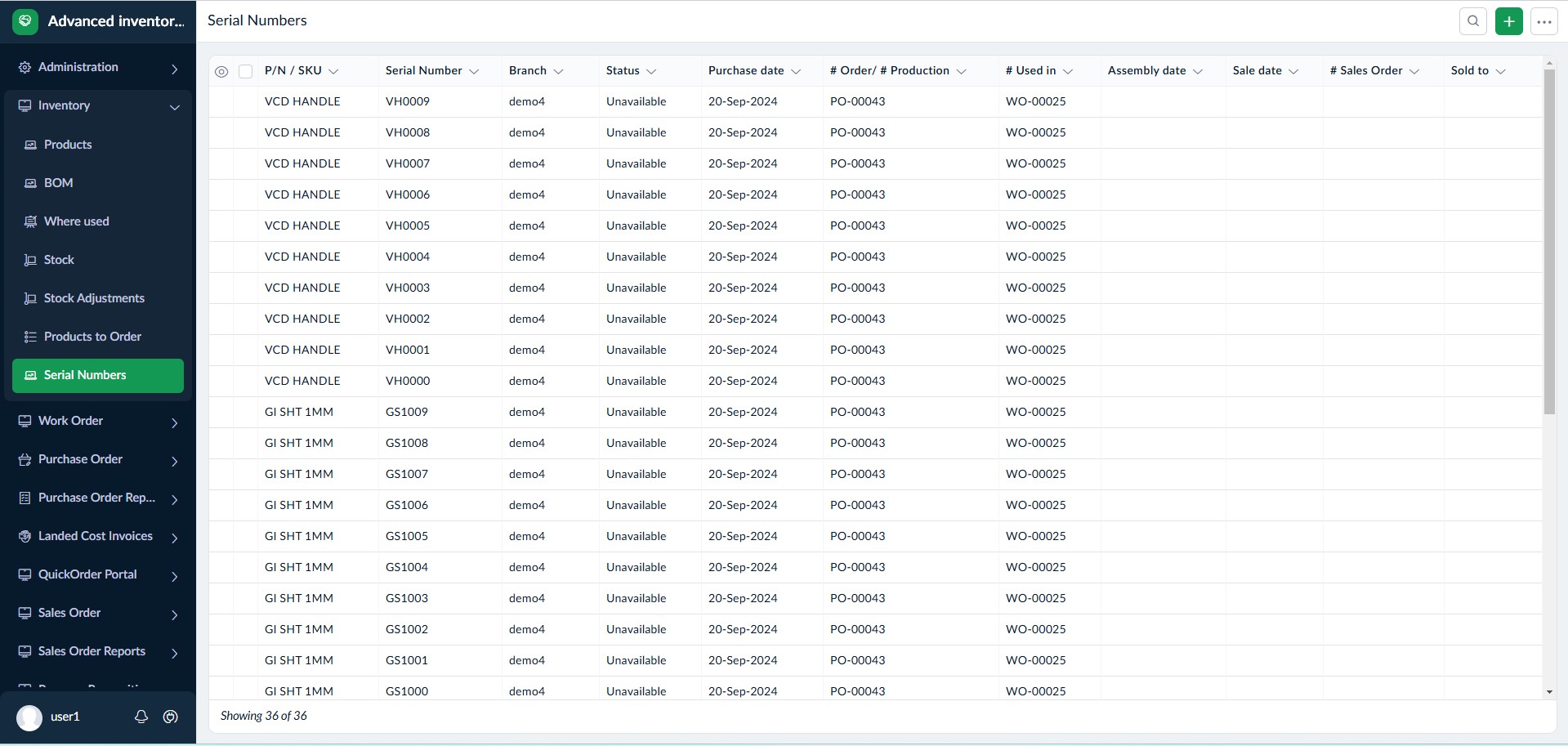Select the VH0009 serial number row

point(408,102)
